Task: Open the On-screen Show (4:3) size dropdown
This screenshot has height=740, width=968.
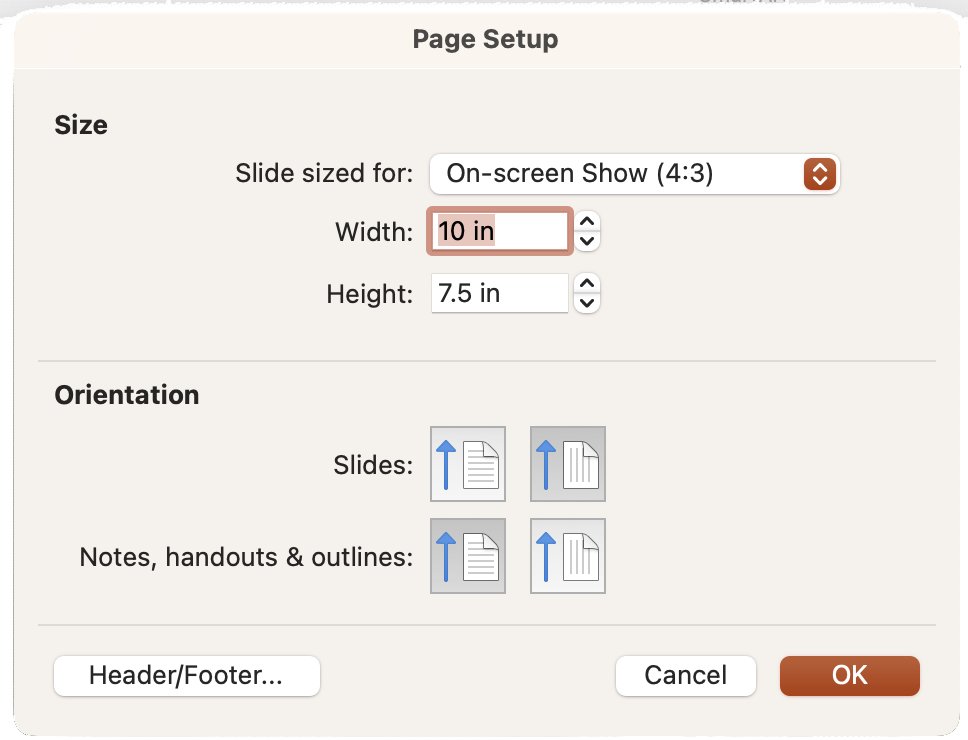Action: pyautogui.click(x=634, y=173)
